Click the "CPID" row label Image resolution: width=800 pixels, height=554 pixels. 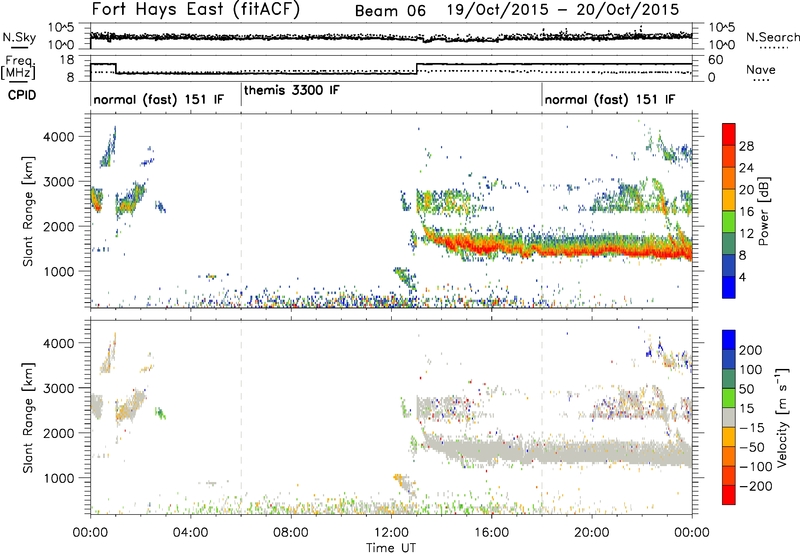tap(22, 95)
